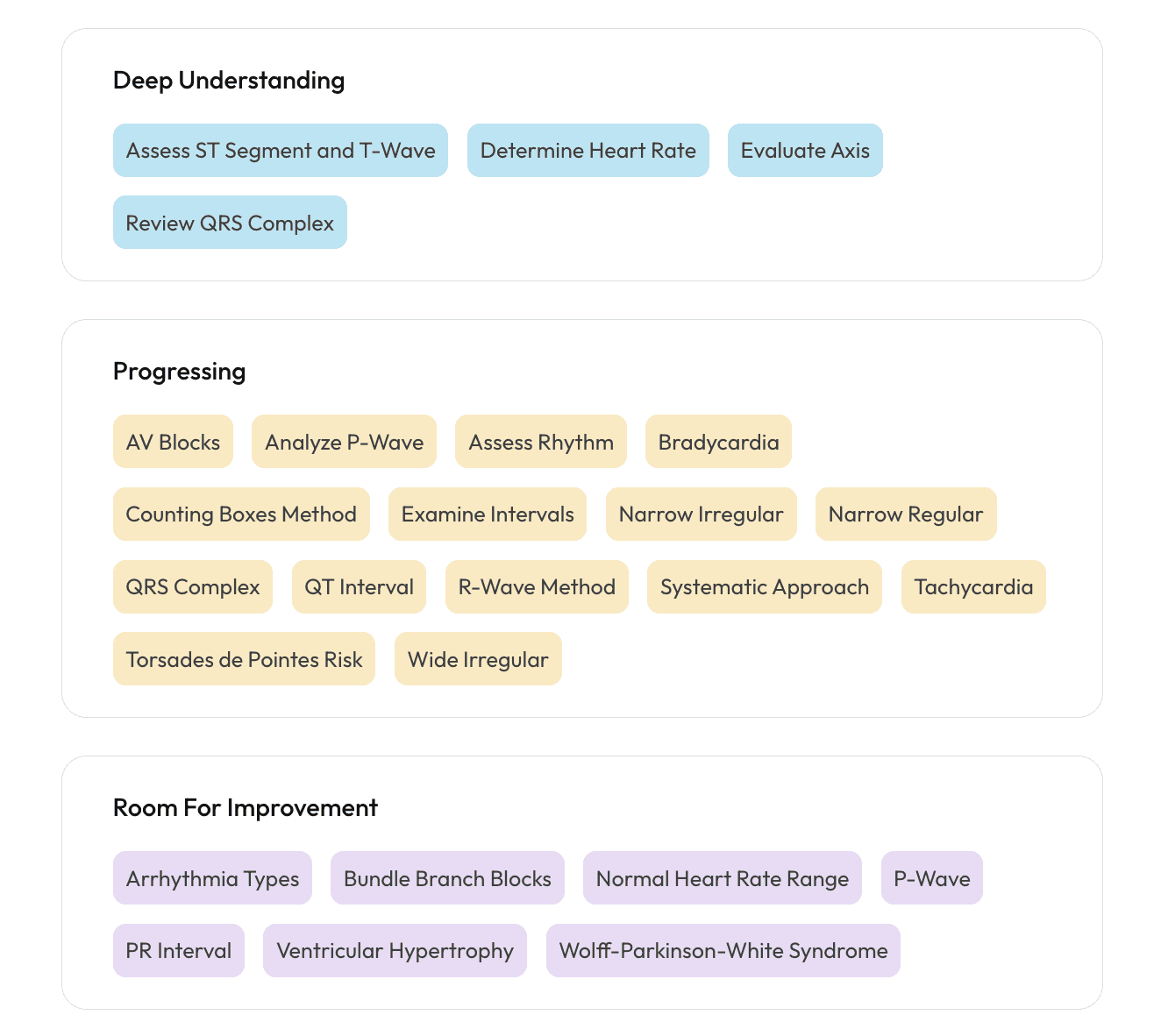Click the AV Blocks chip
This screenshot has height=1036, width=1161.
click(x=173, y=442)
